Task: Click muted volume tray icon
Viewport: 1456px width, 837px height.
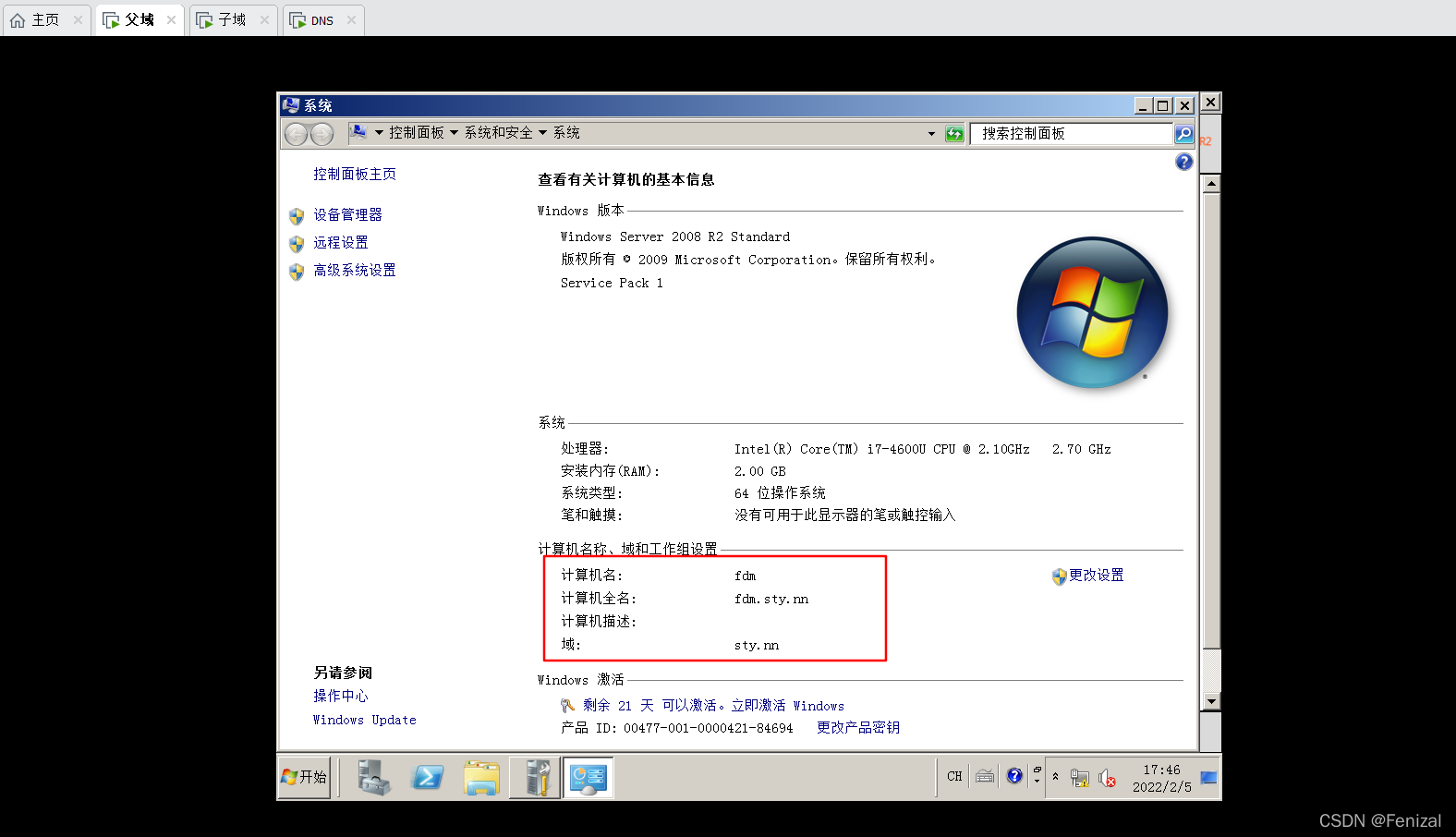Action: click(1107, 779)
